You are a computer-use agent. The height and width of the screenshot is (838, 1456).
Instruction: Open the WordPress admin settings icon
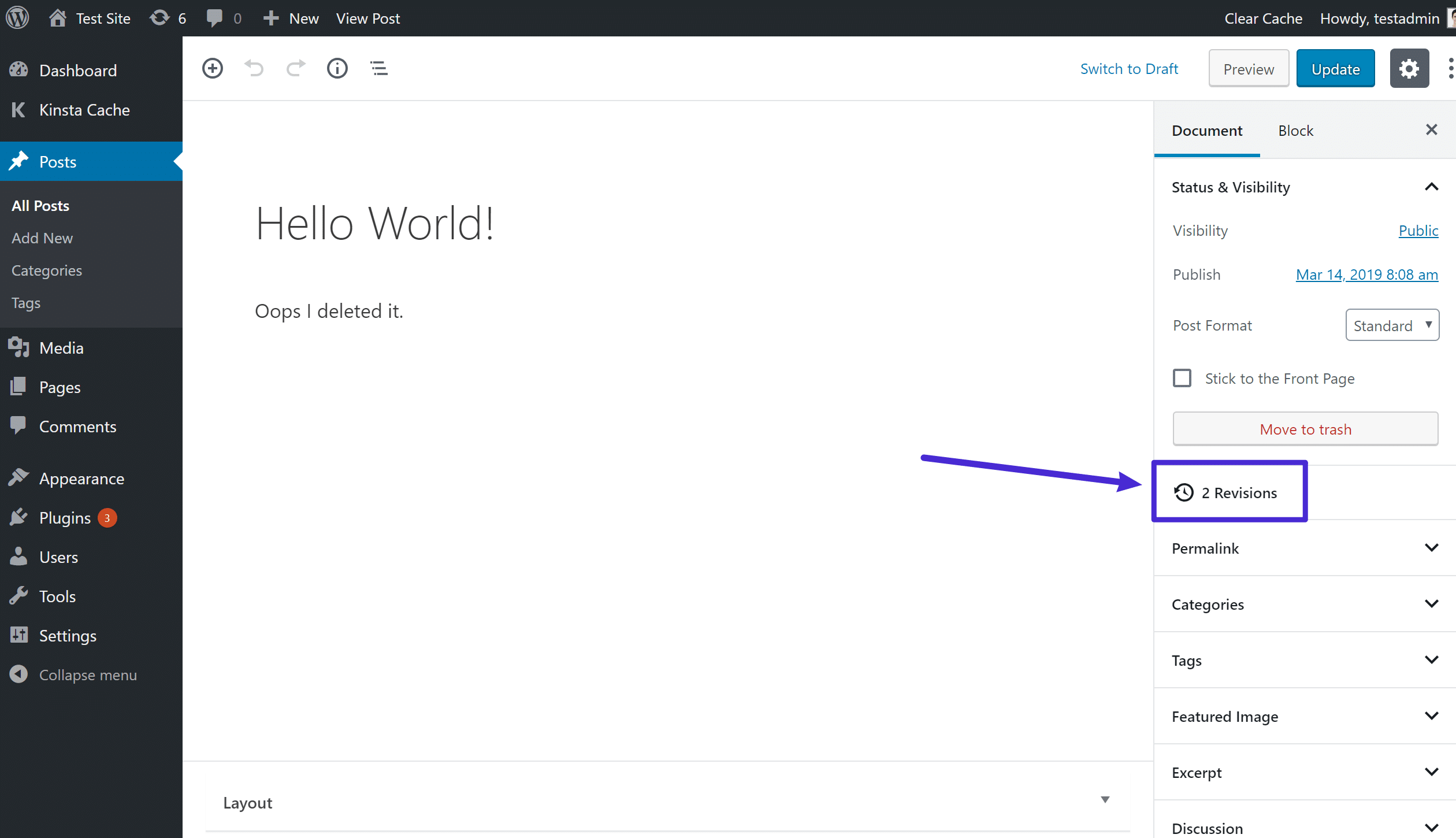(x=1408, y=69)
